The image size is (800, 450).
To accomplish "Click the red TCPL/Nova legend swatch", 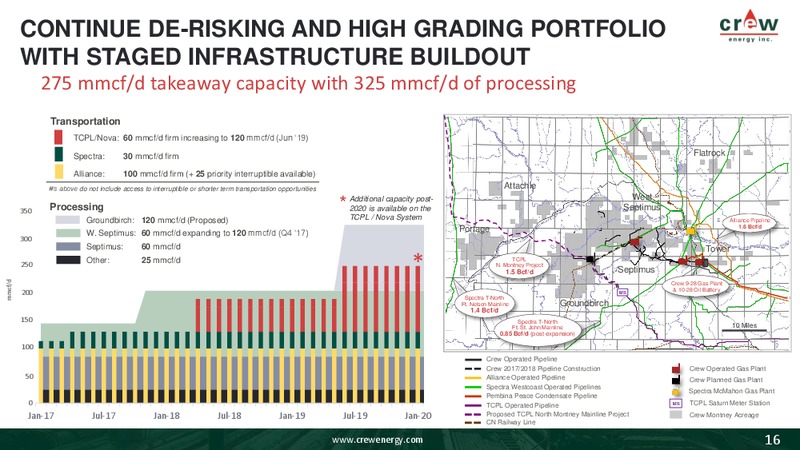I will point(59,137).
